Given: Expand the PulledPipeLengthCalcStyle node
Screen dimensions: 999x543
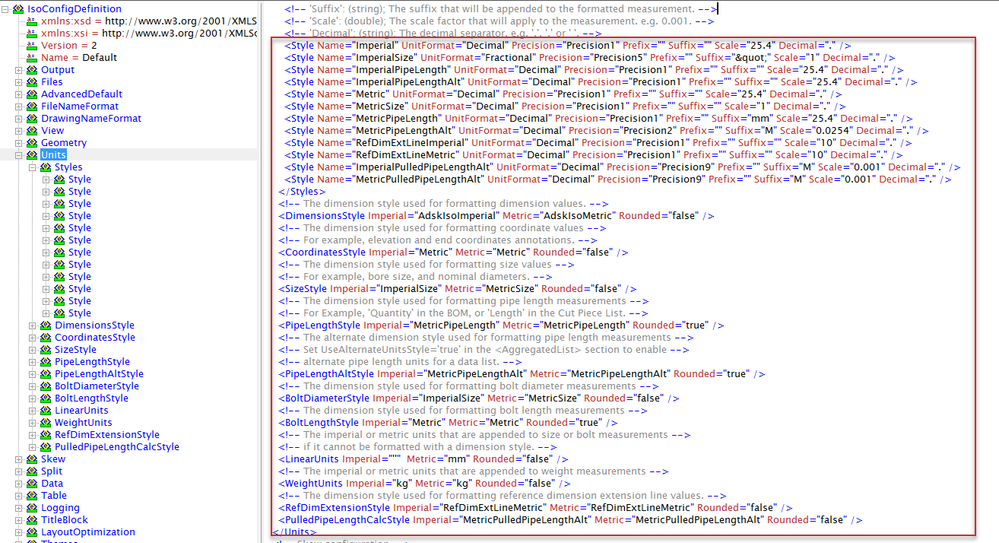Looking at the screenshot, I should click(32, 447).
